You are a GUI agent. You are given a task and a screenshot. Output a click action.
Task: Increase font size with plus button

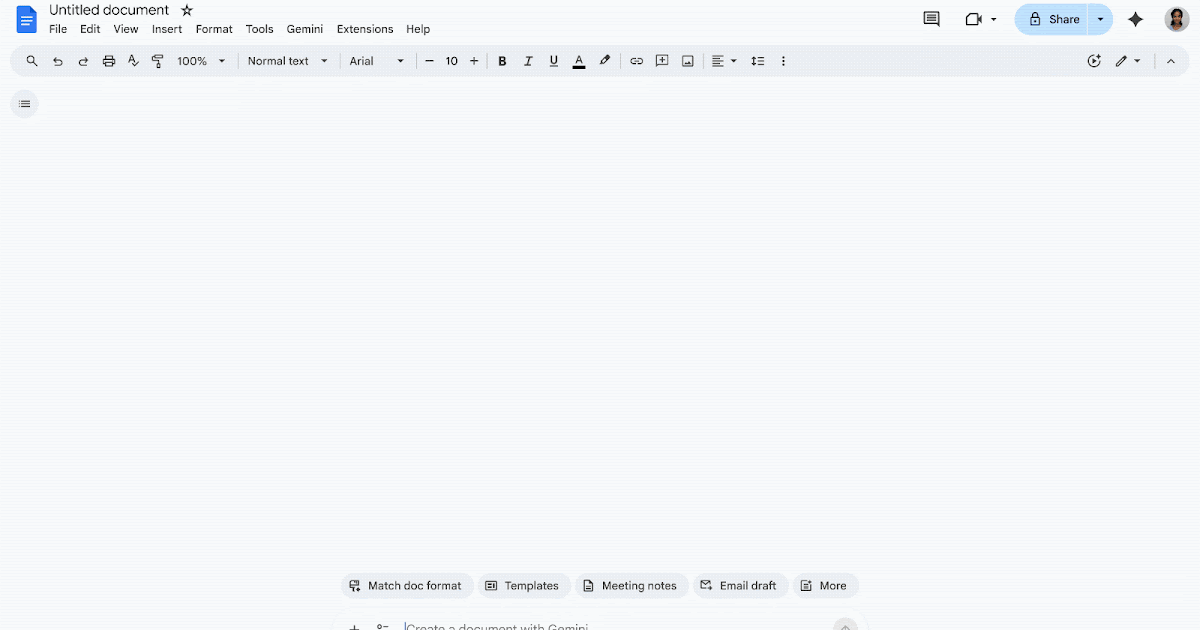point(474,61)
